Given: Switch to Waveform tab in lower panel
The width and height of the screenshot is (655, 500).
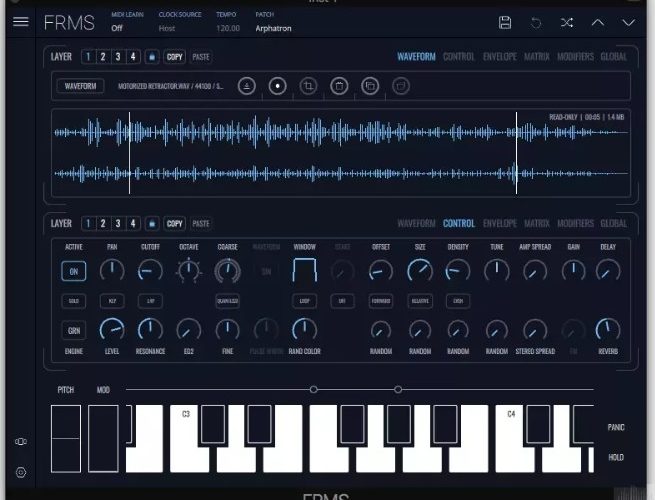Looking at the screenshot, I should click(416, 223).
